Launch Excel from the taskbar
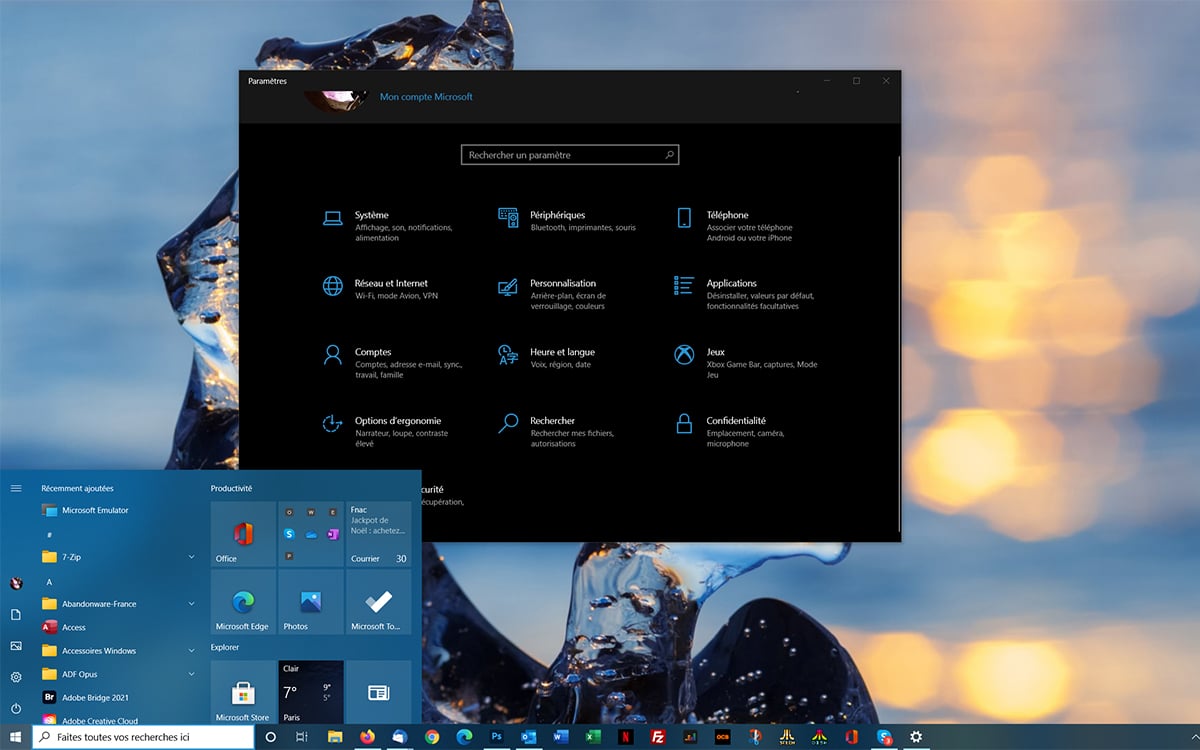Screen dimensions: 1200x750 point(593,737)
